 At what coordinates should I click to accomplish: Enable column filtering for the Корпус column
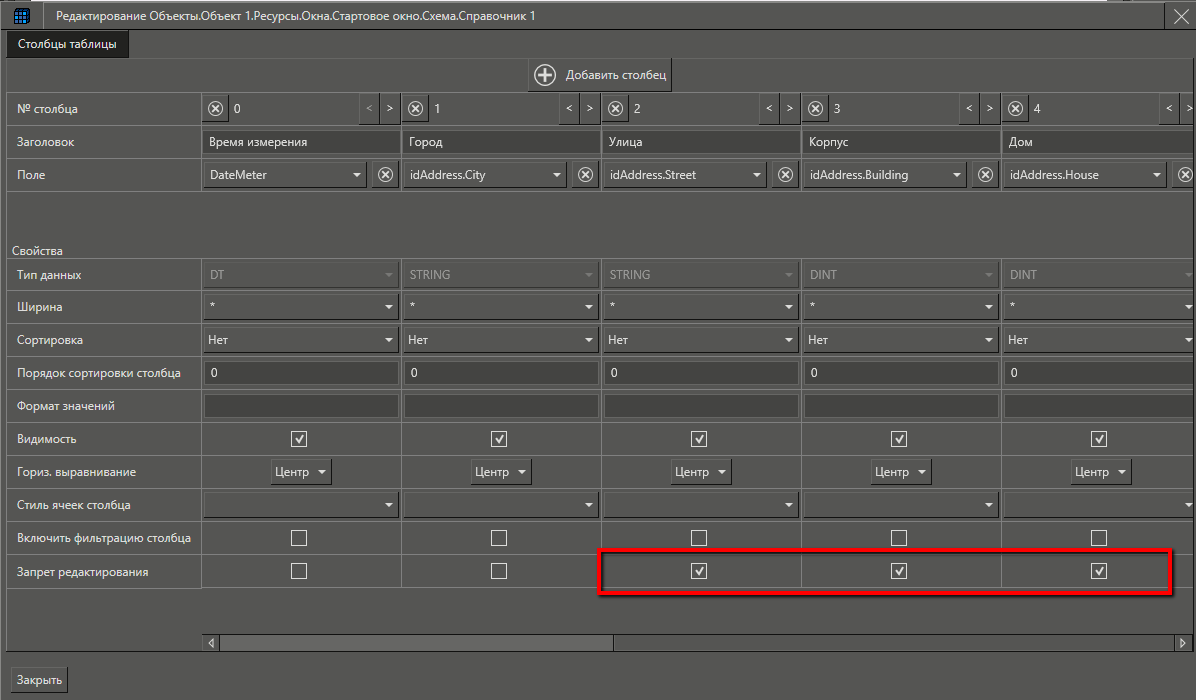tap(899, 538)
